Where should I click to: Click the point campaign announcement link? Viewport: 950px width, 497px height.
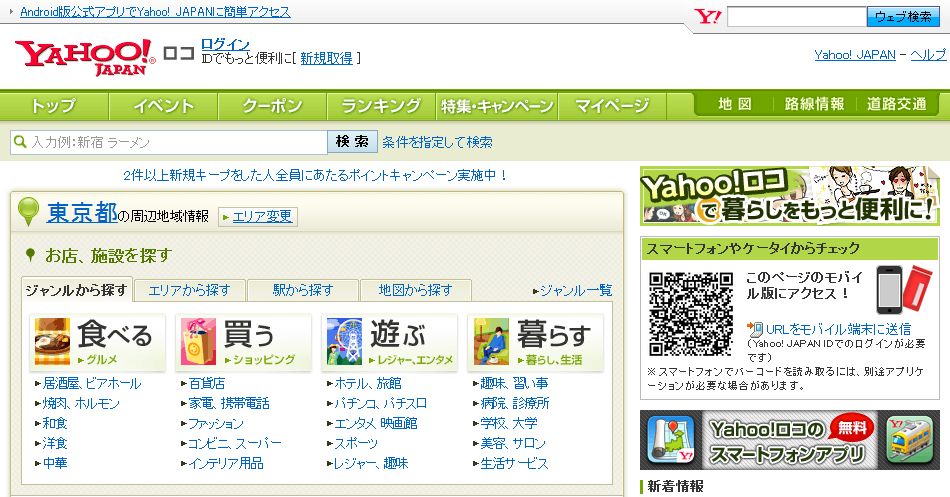pyautogui.click(x=315, y=175)
